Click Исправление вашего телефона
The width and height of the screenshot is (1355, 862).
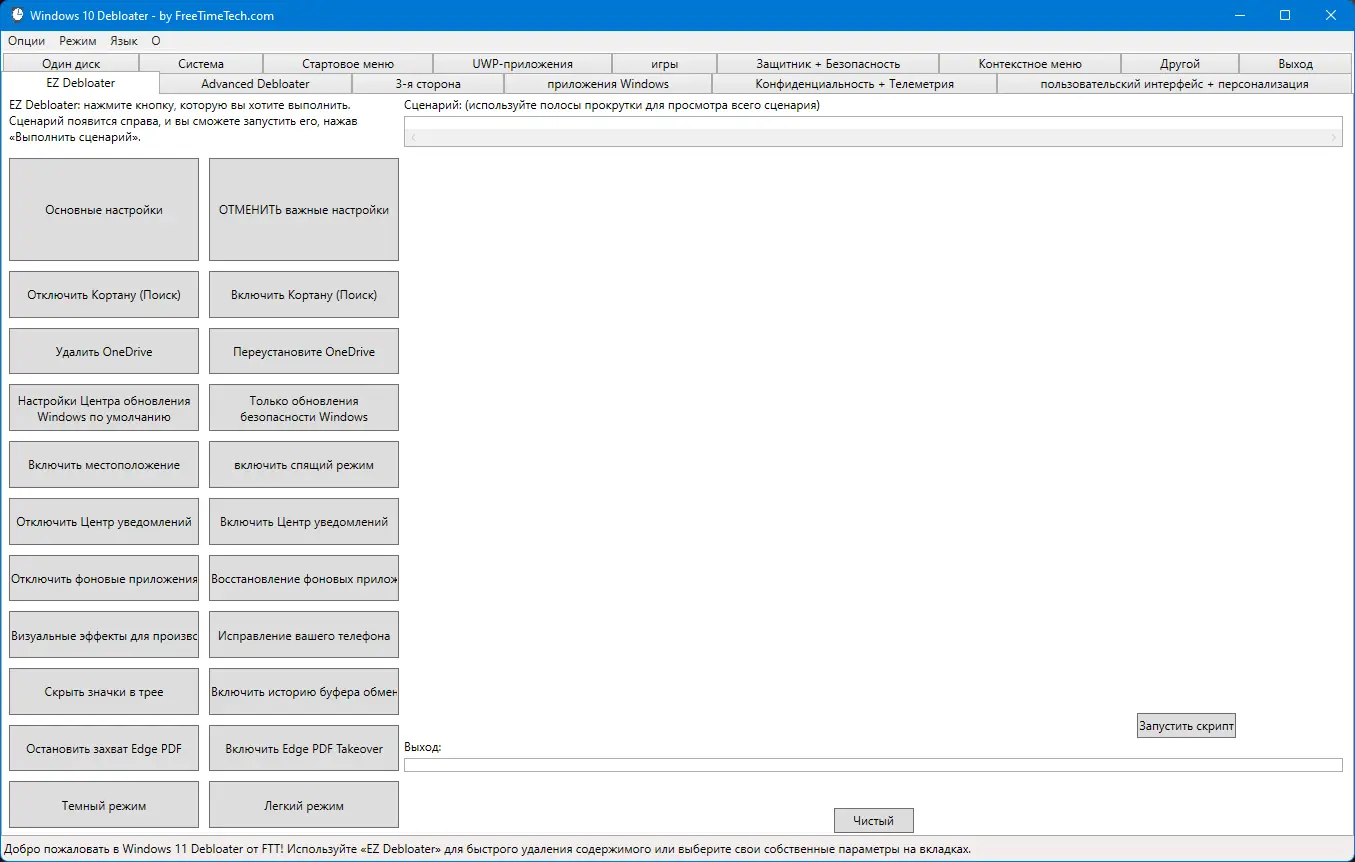[x=304, y=635]
